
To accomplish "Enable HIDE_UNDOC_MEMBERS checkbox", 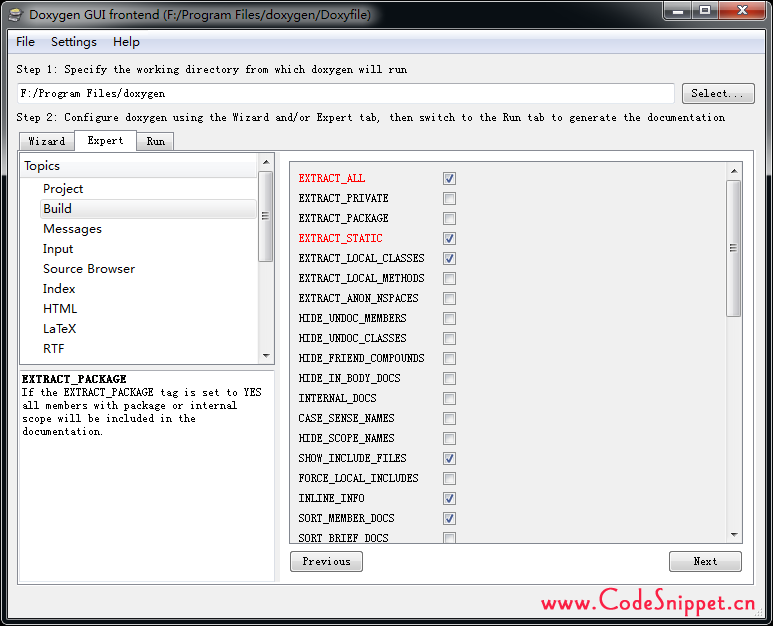I will point(449,318).
